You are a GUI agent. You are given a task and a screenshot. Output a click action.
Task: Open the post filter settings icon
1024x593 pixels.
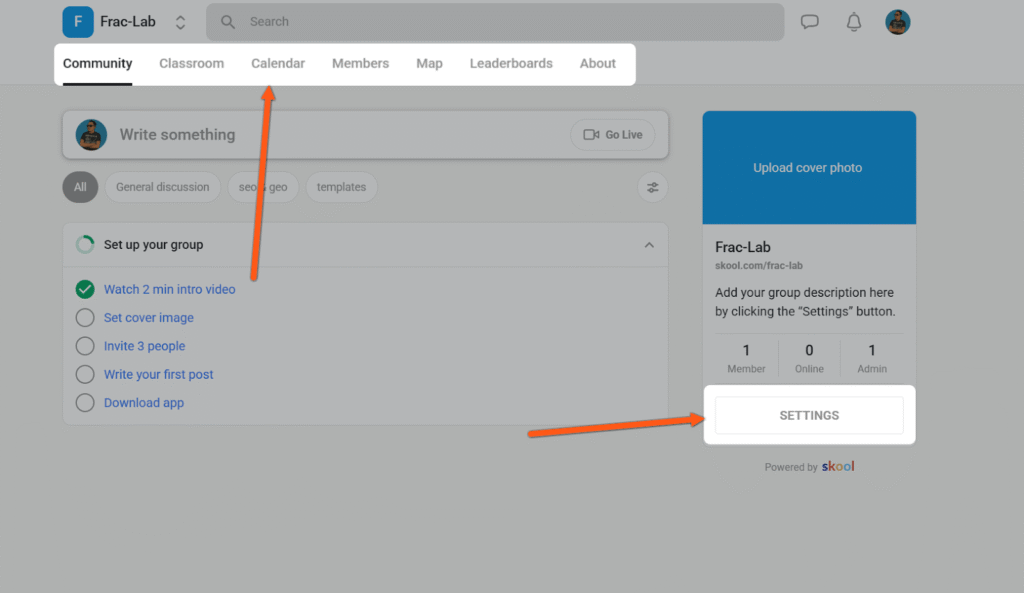click(x=652, y=187)
